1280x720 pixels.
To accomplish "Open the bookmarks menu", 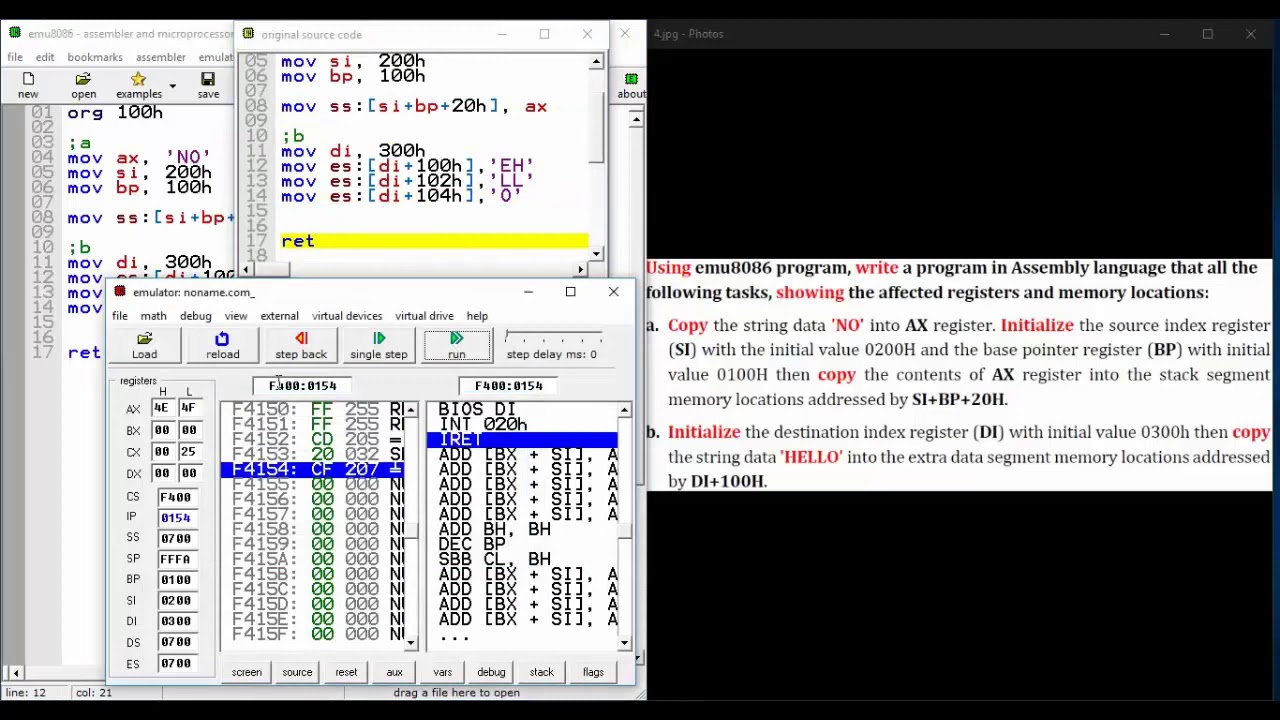I will click(95, 57).
